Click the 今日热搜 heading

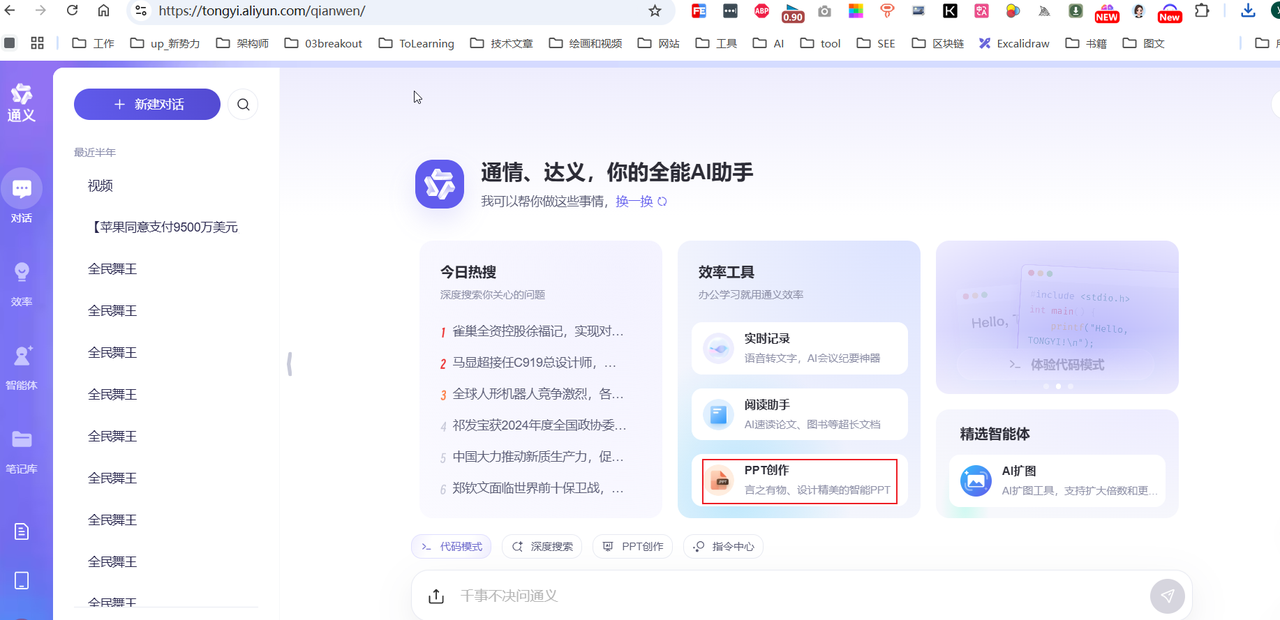click(x=468, y=272)
